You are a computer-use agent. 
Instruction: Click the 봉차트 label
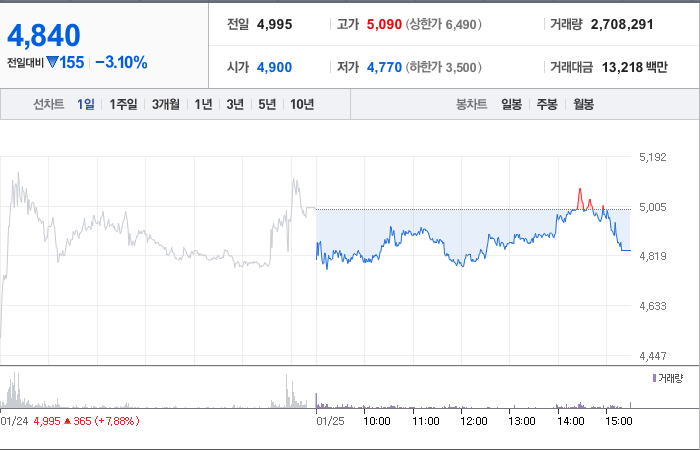pos(471,104)
